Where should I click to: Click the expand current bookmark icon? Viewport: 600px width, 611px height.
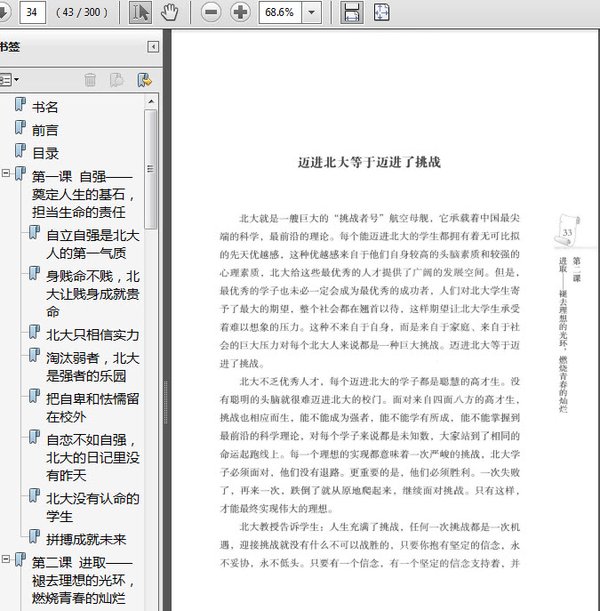point(145,80)
